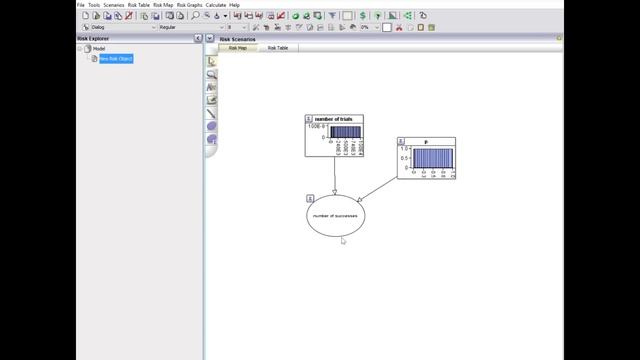The height and width of the screenshot is (360, 640).
Task: Open the Risk Table menu
Action: click(138, 5)
